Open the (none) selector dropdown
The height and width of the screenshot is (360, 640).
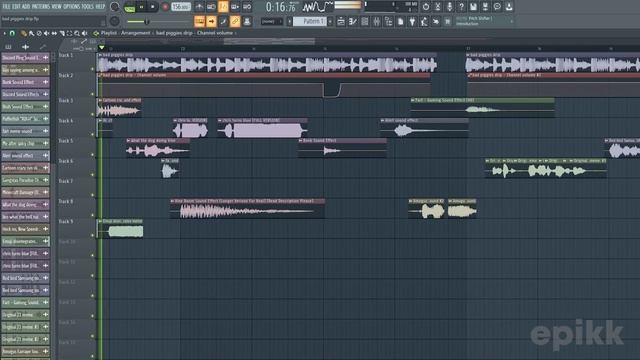[271, 21]
